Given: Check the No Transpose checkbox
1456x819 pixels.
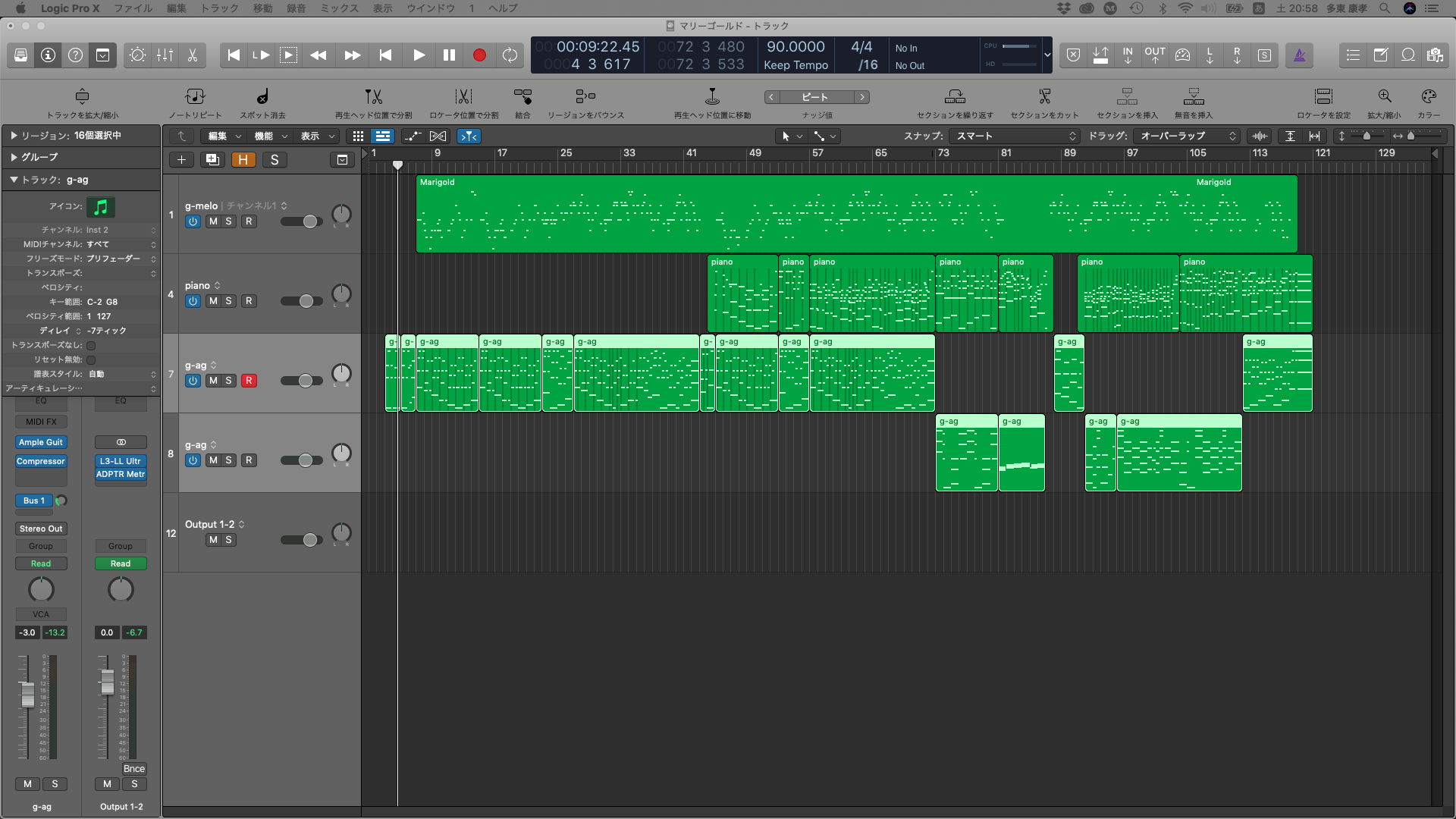Looking at the screenshot, I should [x=91, y=346].
